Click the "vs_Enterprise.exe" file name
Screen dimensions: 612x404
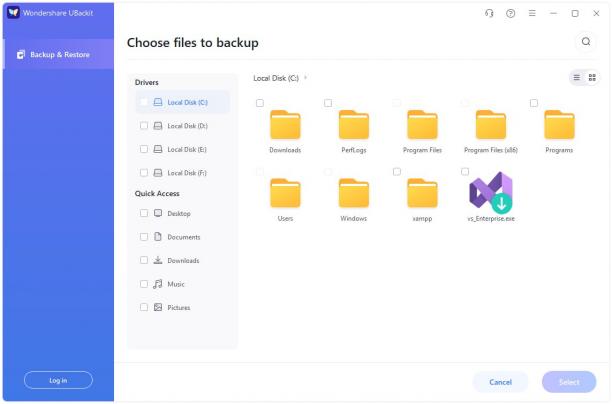pyautogui.click(x=491, y=219)
